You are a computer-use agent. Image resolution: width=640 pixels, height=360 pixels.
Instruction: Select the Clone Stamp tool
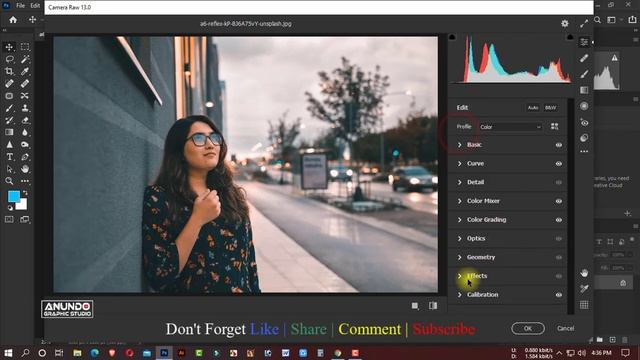tap(25, 108)
